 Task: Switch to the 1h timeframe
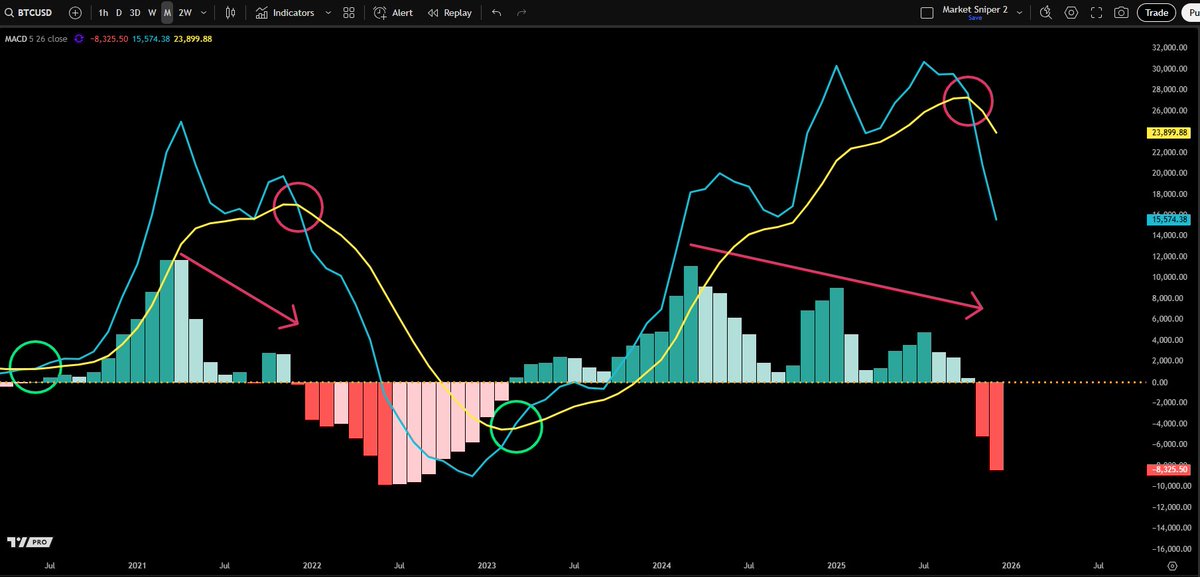click(103, 13)
